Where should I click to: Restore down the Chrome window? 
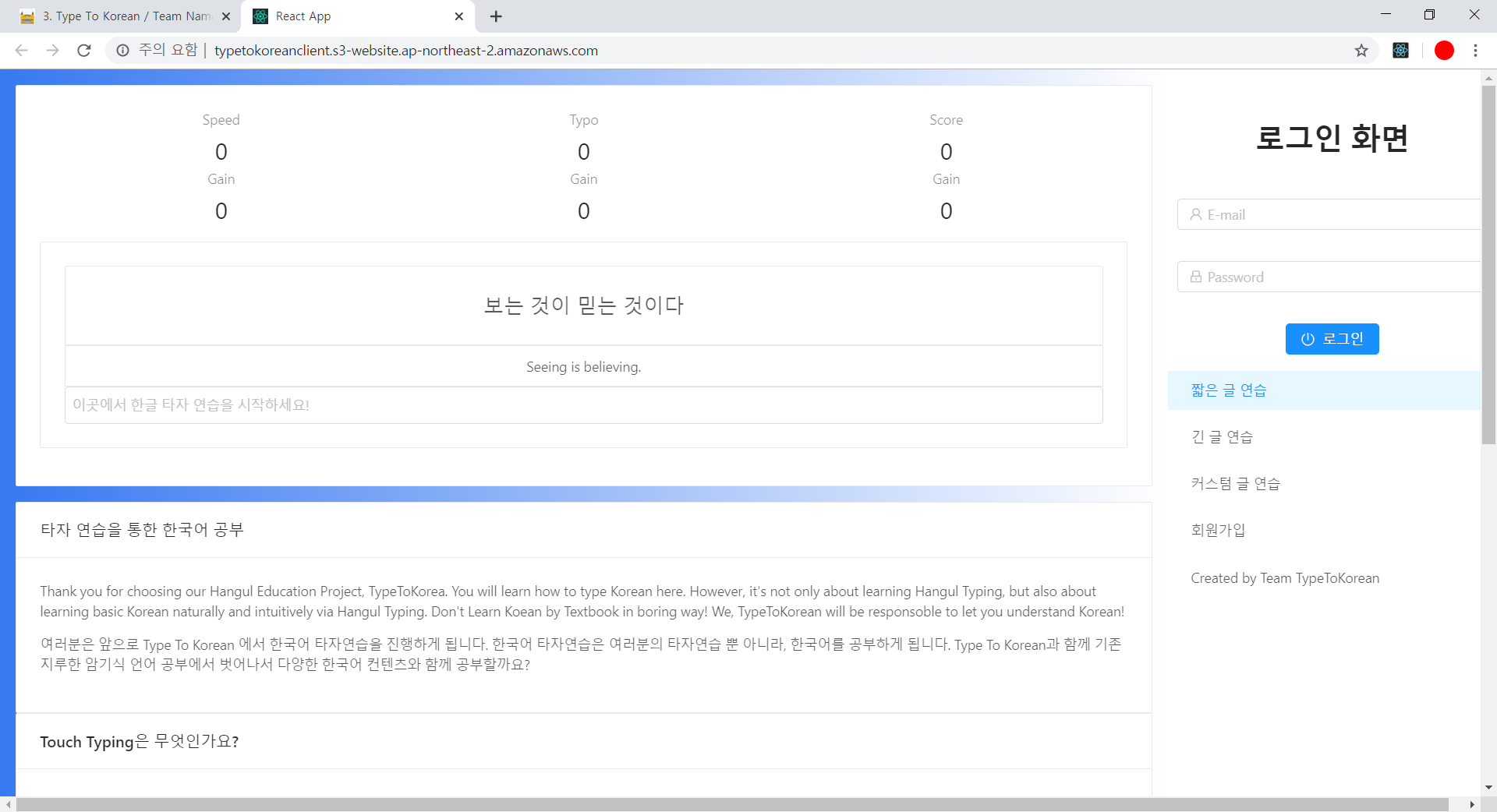point(1429,15)
